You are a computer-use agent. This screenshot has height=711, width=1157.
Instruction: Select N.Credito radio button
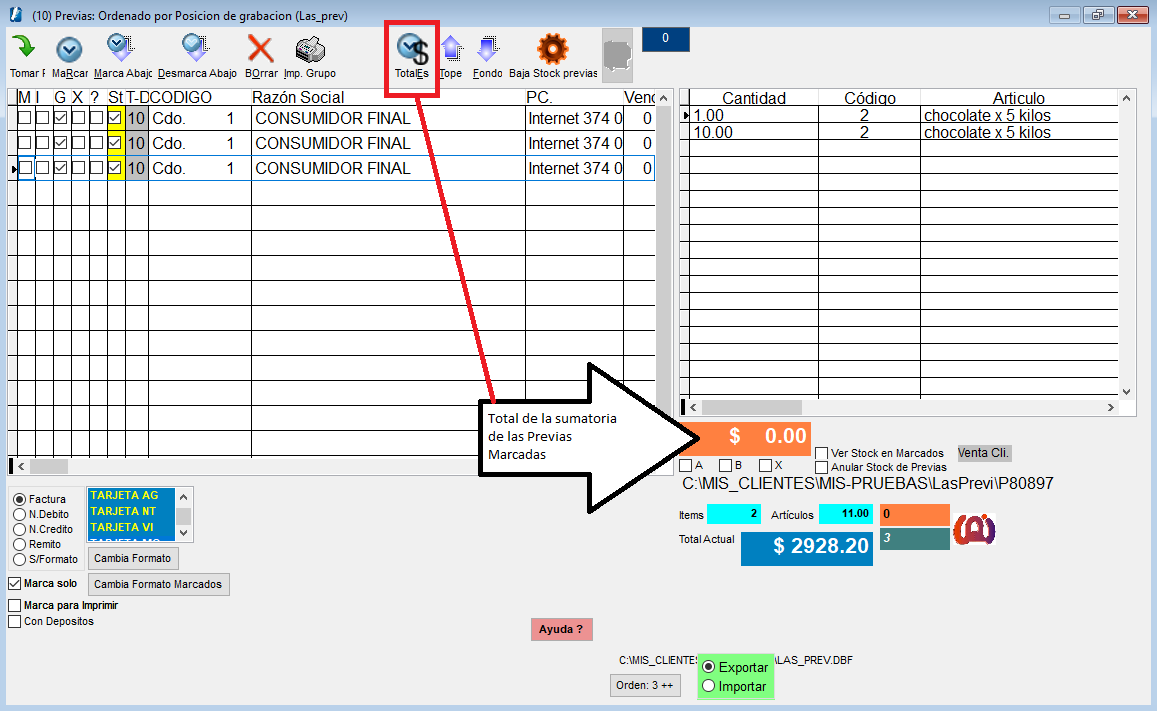(20, 529)
